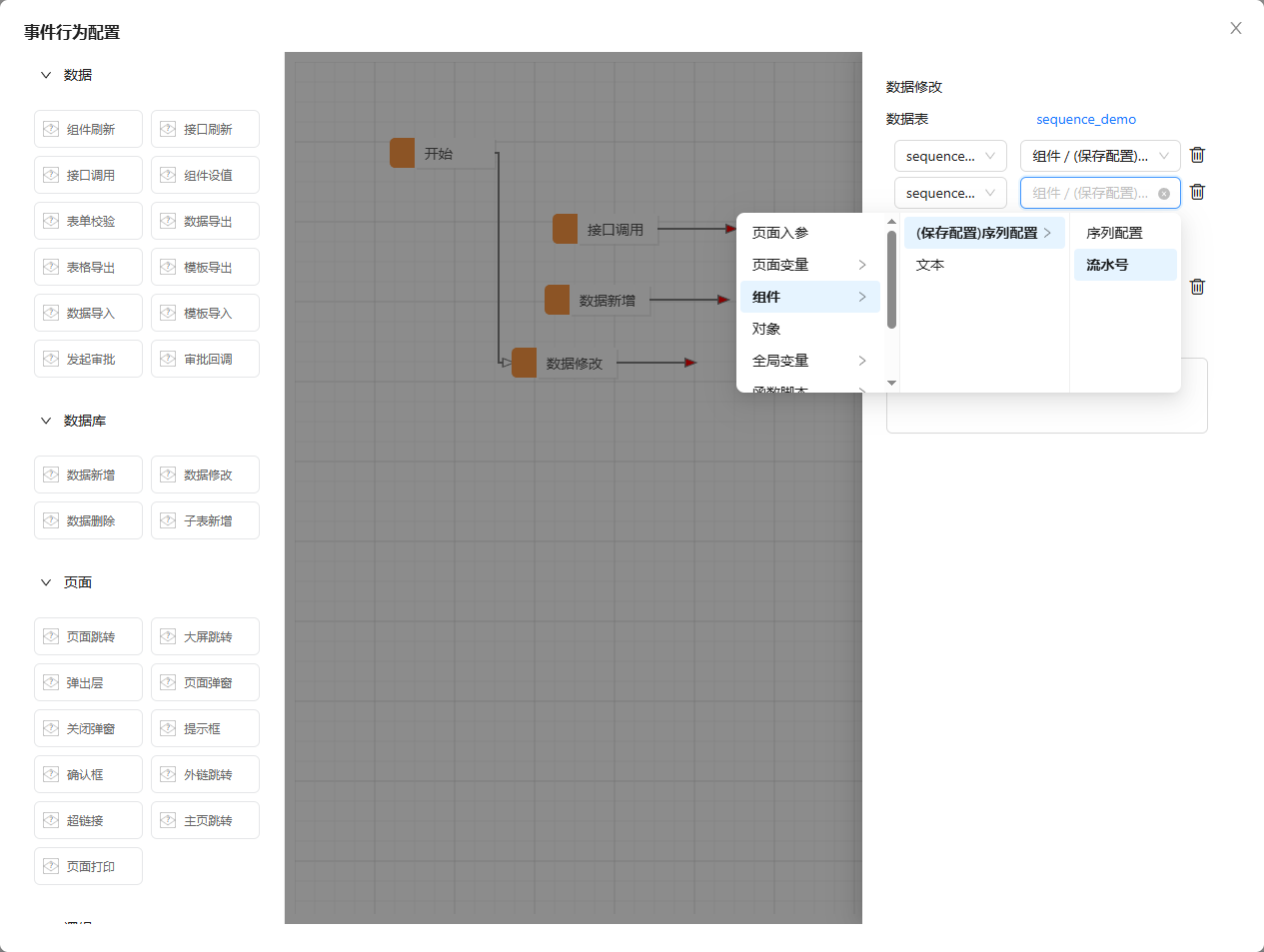The width and height of the screenshot is (1264, 952).
Task: Select the 数据新增 flow node
Action: 606,300
